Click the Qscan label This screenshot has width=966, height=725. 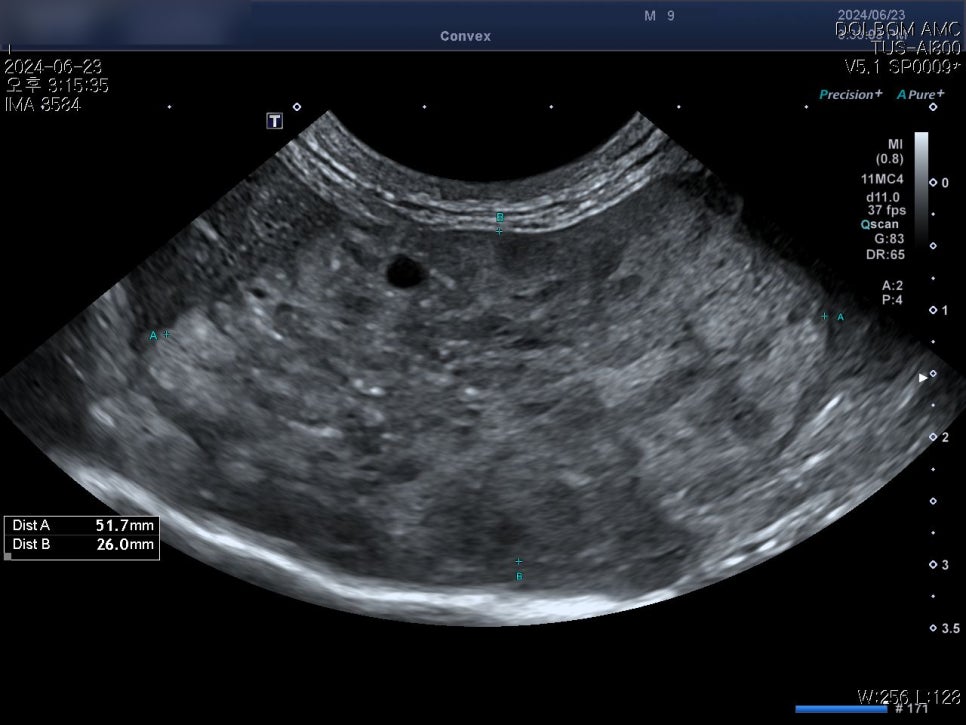[879, 224]
